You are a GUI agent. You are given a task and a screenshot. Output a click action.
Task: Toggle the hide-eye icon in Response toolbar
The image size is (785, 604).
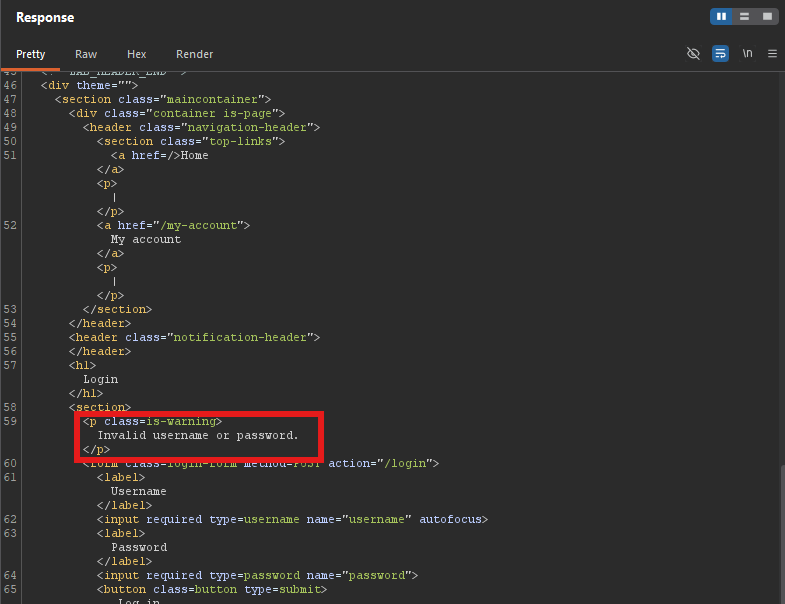pos(693,54)
